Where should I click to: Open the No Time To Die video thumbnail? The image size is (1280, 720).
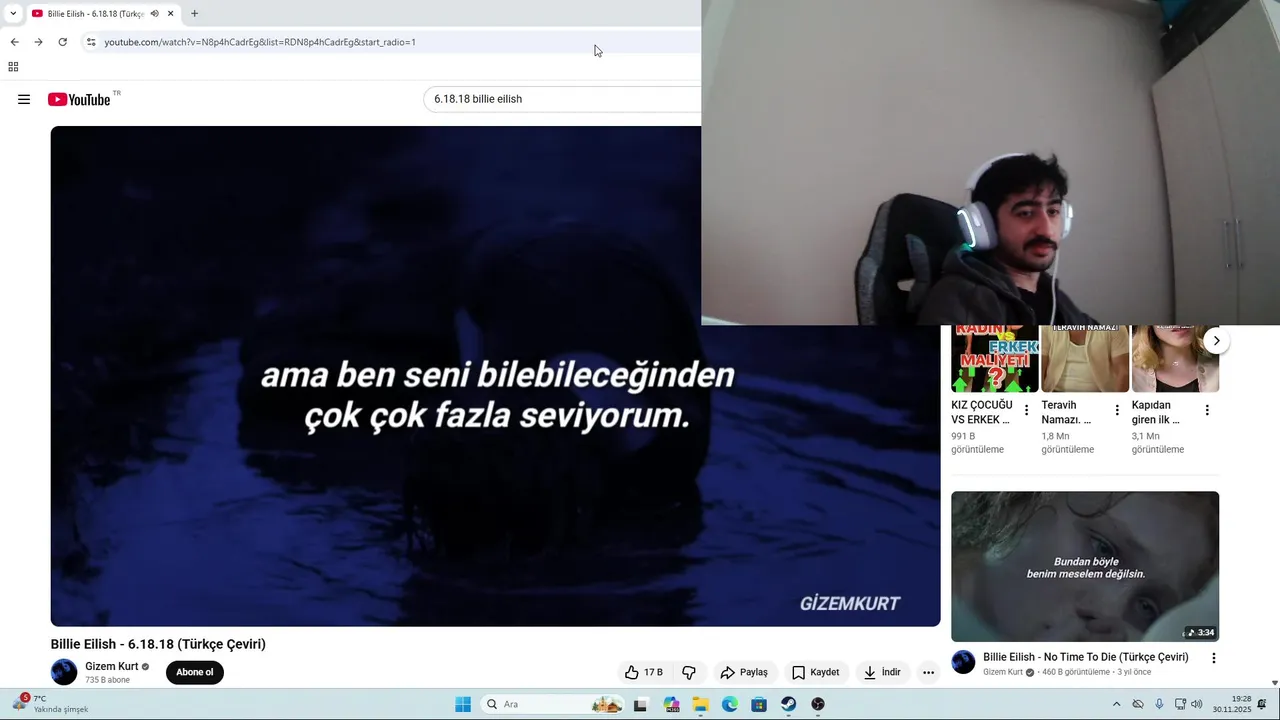point(1085,566)
